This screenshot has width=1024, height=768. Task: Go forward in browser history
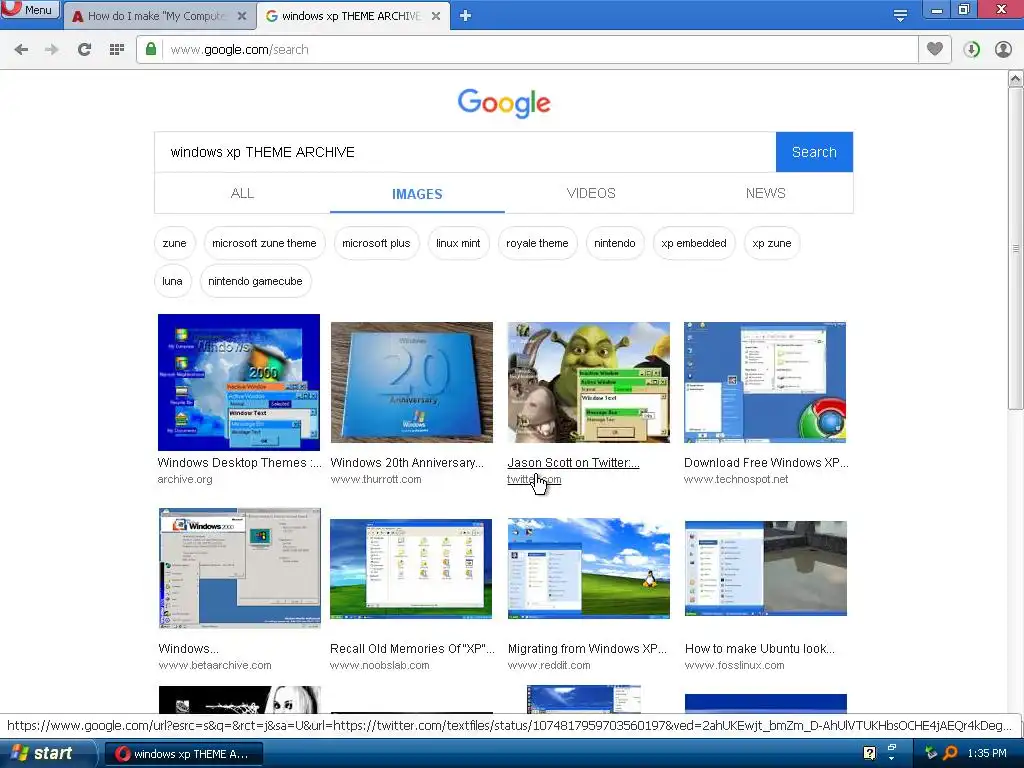click(x=52, y=50)
